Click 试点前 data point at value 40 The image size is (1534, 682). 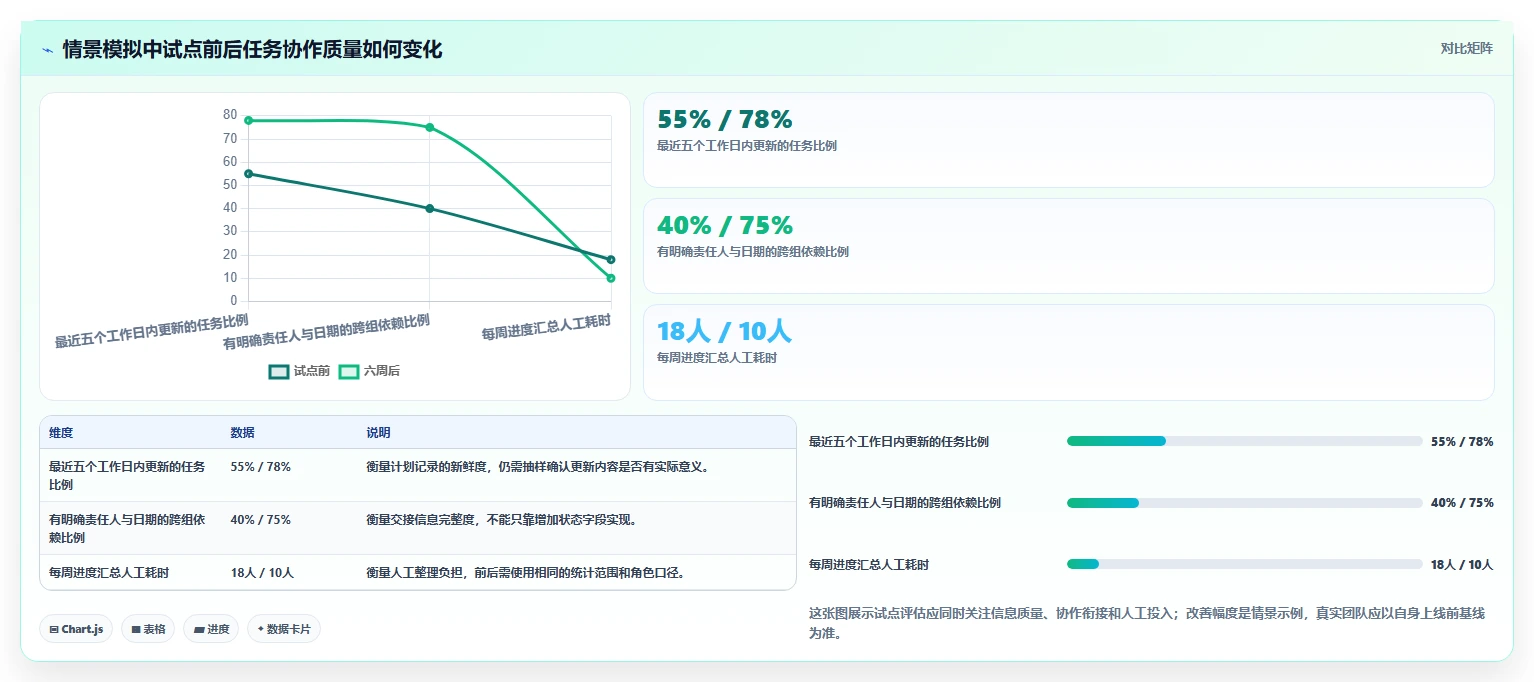(430, 208)
